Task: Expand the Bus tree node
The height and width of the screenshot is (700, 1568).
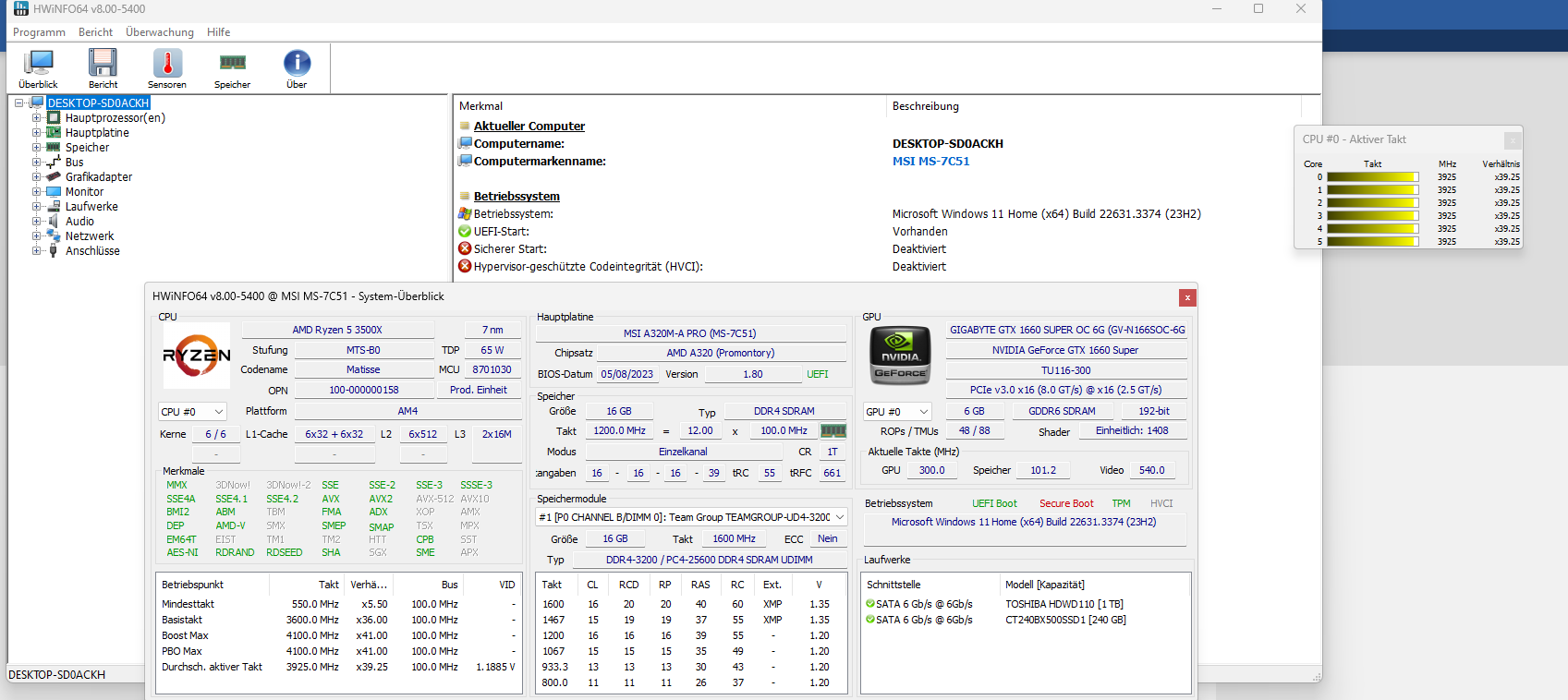Action: [x=37, y=163]
